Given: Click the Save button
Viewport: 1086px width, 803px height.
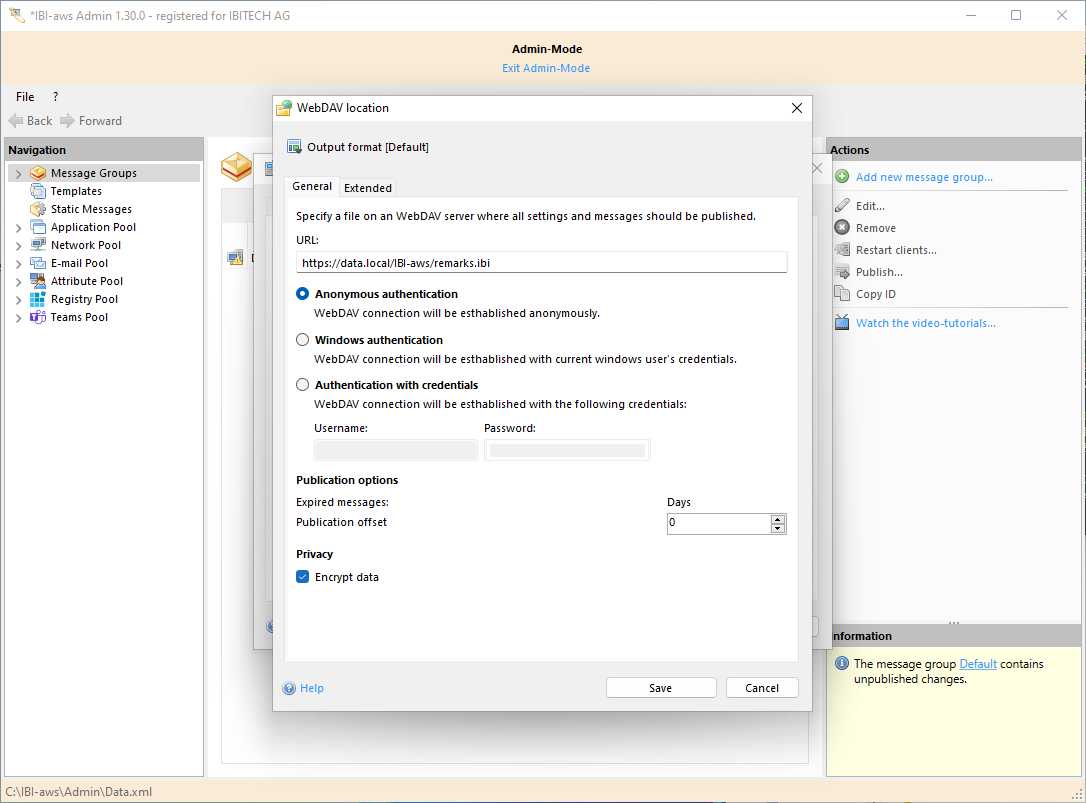Looking at the screenshot, I should point(660,687).
